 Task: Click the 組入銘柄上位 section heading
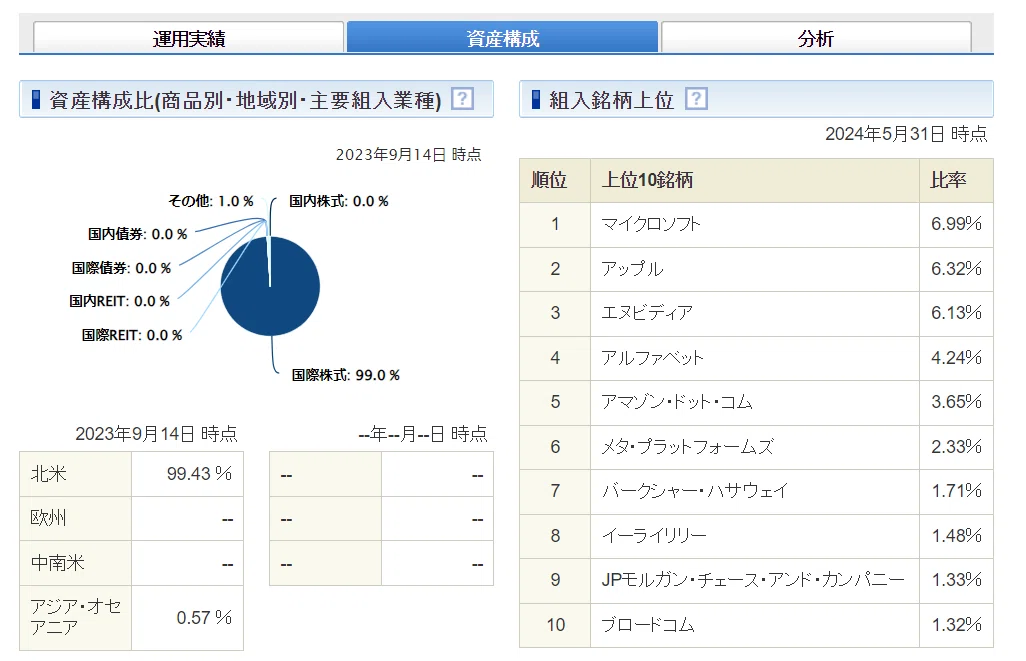click(611, 99)
